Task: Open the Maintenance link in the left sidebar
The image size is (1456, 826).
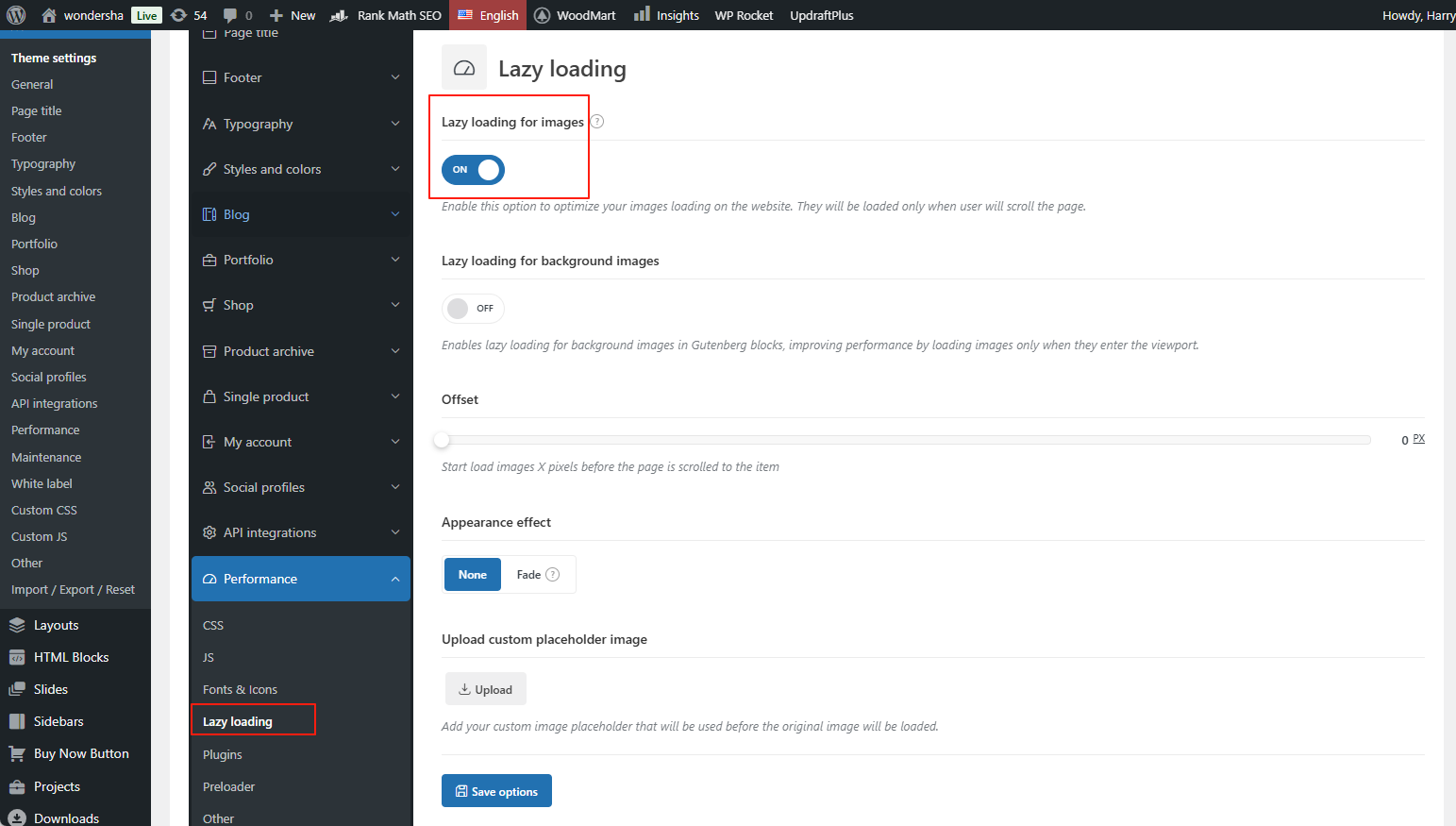Action: 46,457
